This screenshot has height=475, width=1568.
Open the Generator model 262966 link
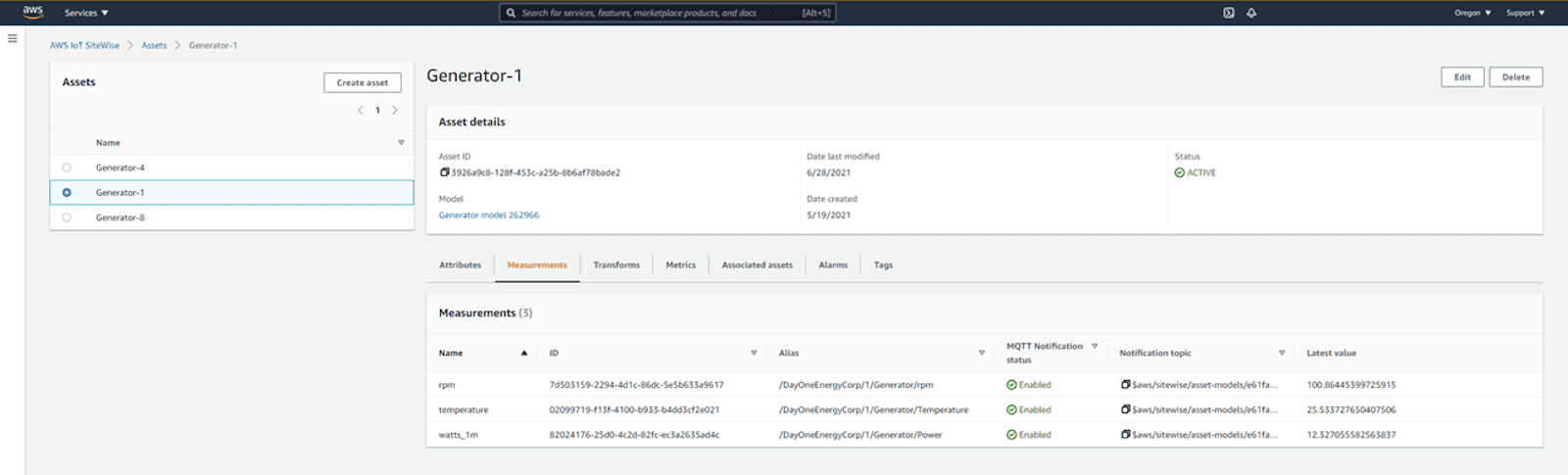488,215
